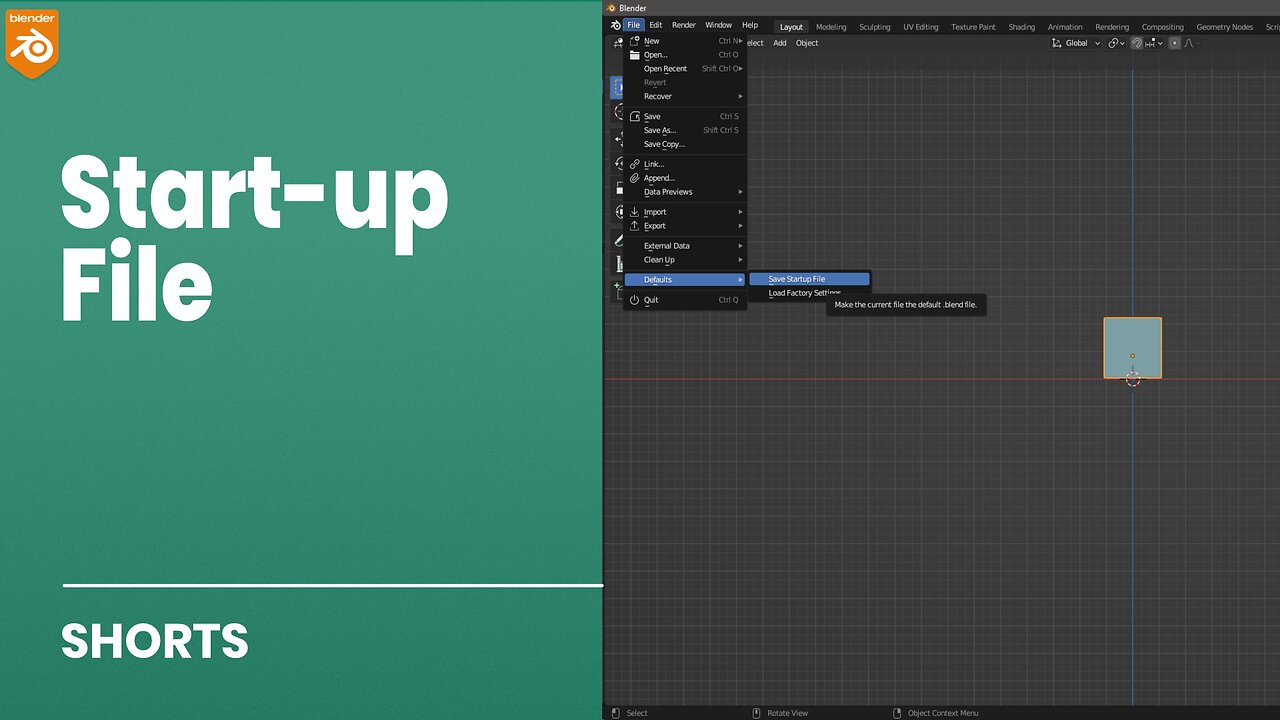Click the upload arrow icon beside Export
The height and width of the screenshot is (720, 1280).
coord(634,226)
